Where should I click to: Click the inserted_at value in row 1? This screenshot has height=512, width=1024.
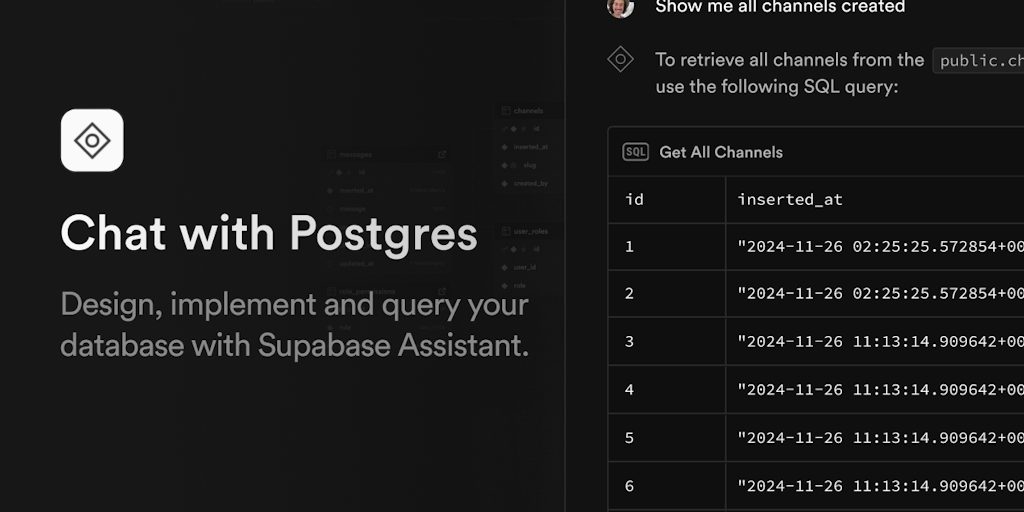pyautogui.click(x=880, y=247)
